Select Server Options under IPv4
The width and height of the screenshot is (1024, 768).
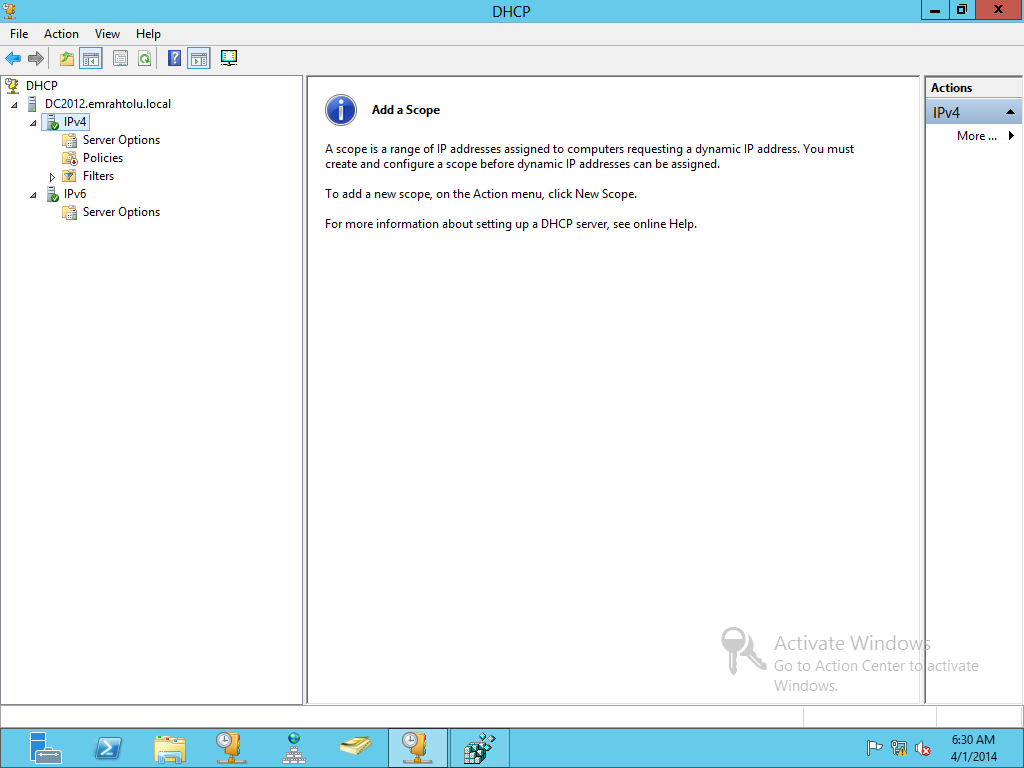pos(121,140)
